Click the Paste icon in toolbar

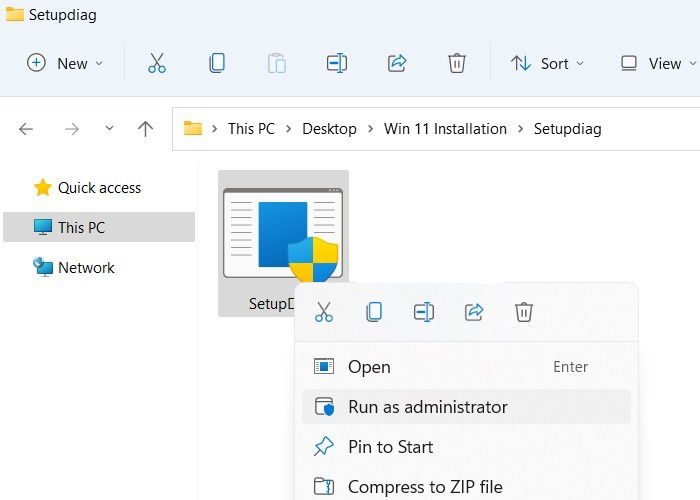click(277, 63)
